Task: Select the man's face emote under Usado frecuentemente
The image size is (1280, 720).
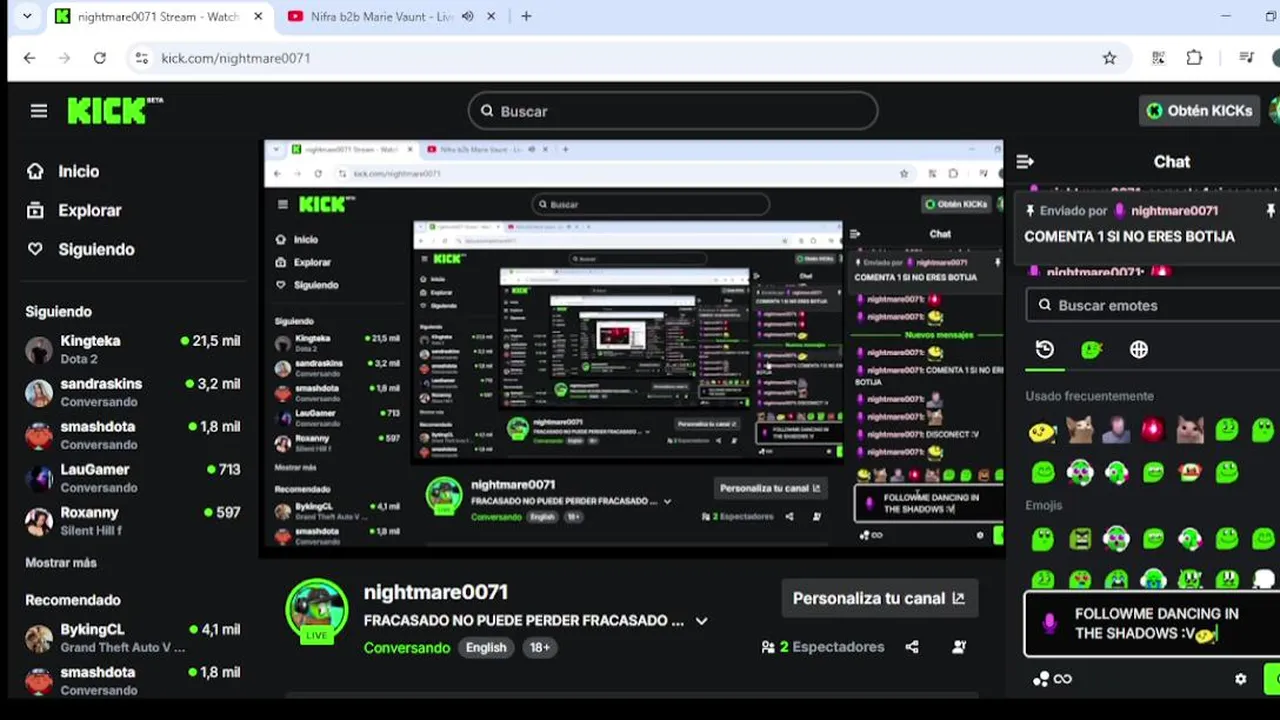Action: (1116, 430)
